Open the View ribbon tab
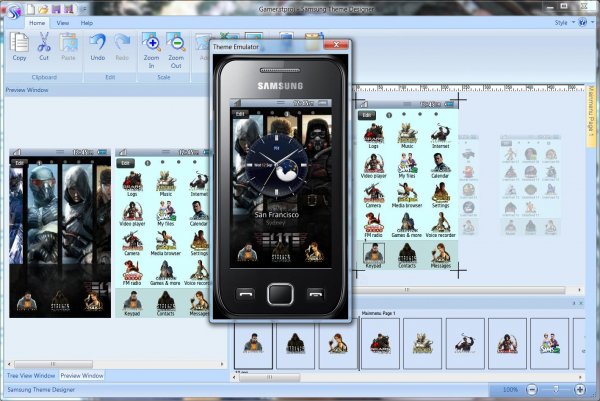600x401 pixels. [63, 23]
